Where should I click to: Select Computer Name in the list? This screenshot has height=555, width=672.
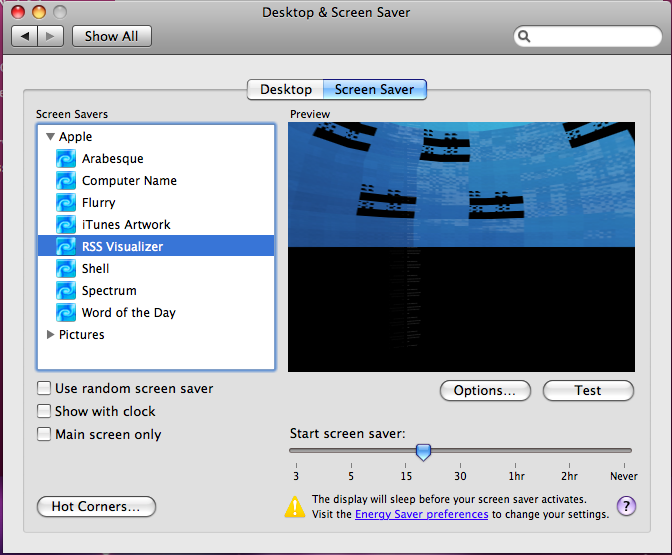click(x=129, y=180)
